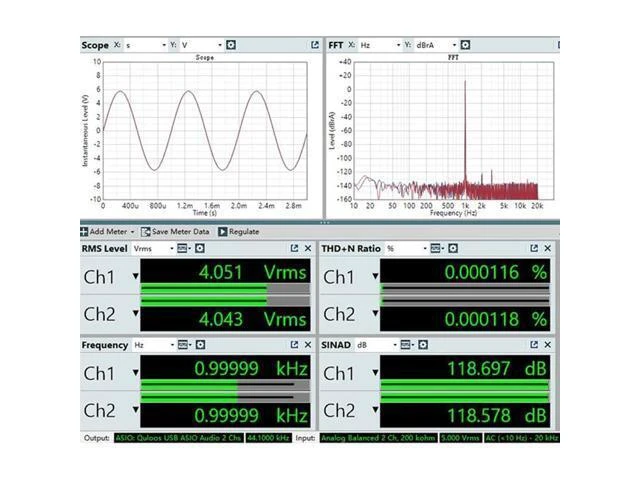Click the Frequency Ch1 bar graph
The height and width of the screenshot is (480, 640).
225,385
